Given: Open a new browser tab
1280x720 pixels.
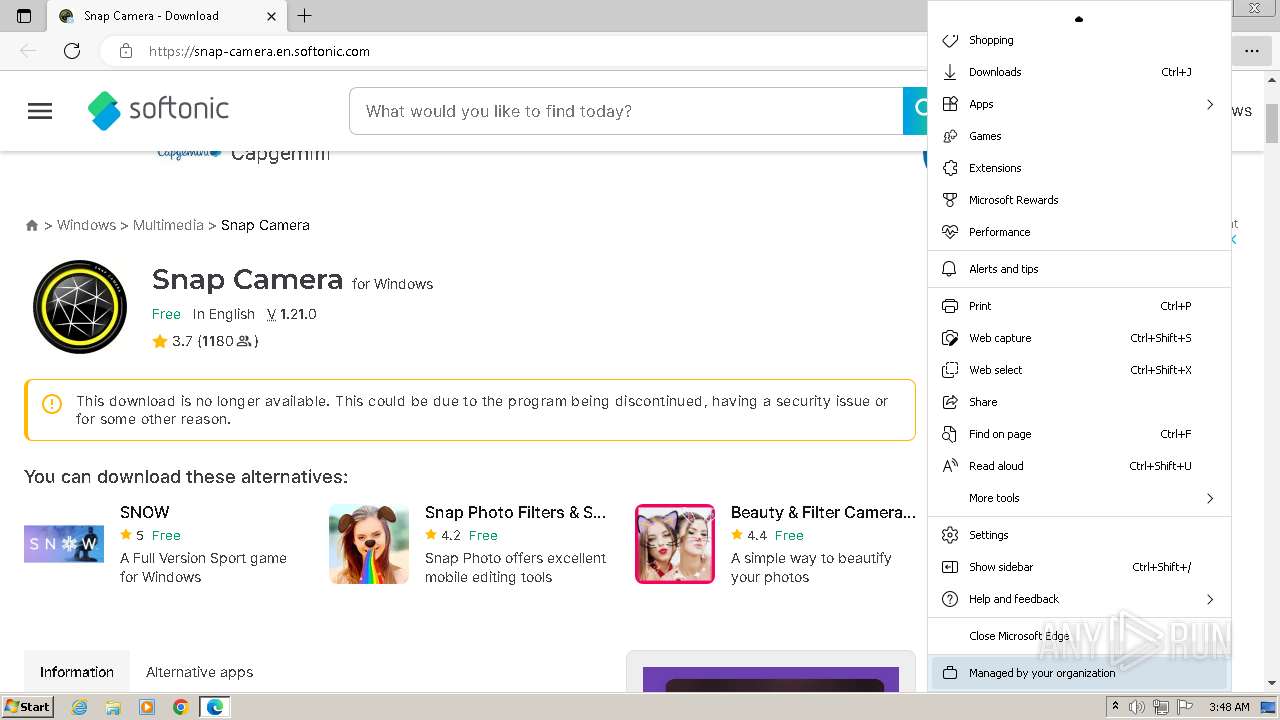Looking at the screenshot, I should tap(305, 16).
